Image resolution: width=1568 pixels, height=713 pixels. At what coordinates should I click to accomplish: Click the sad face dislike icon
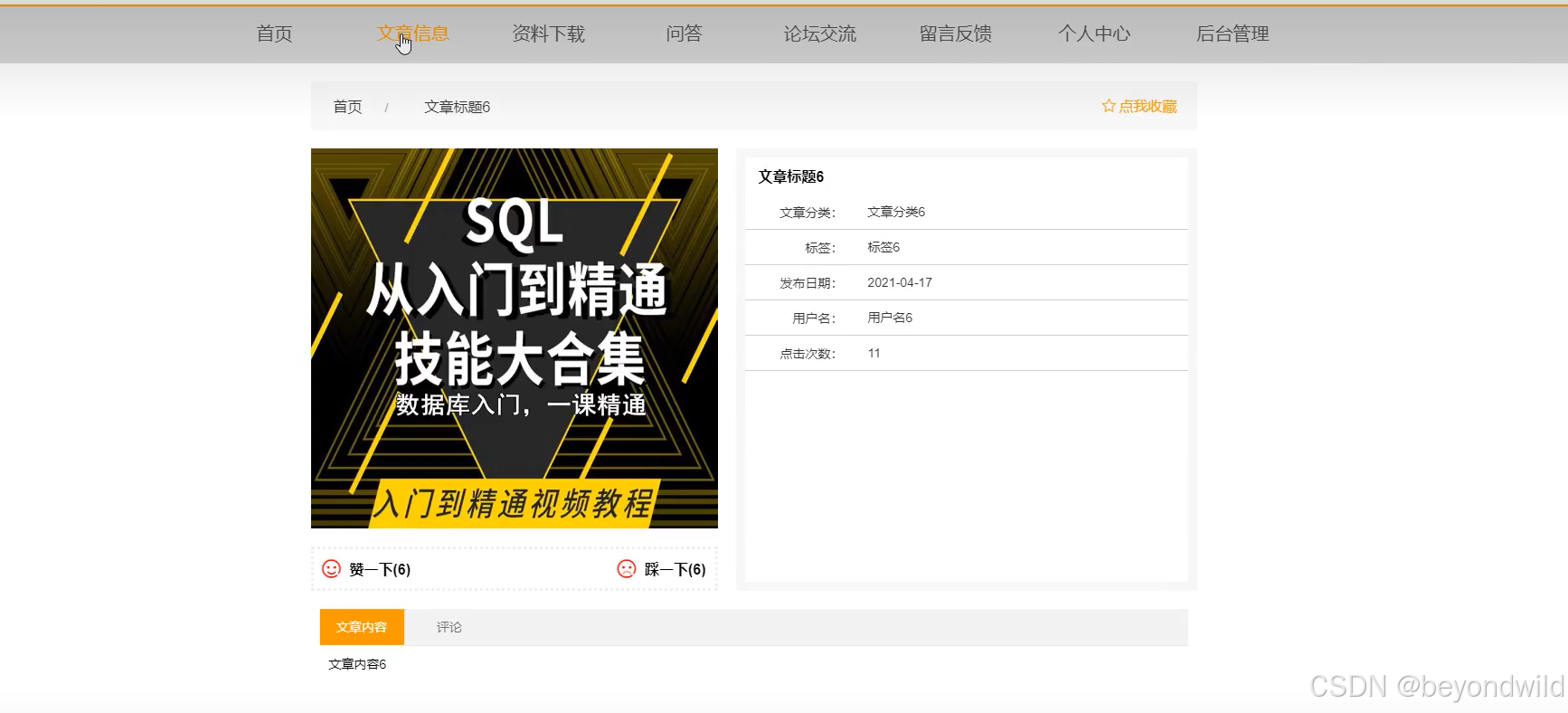[x=627, y=568]
